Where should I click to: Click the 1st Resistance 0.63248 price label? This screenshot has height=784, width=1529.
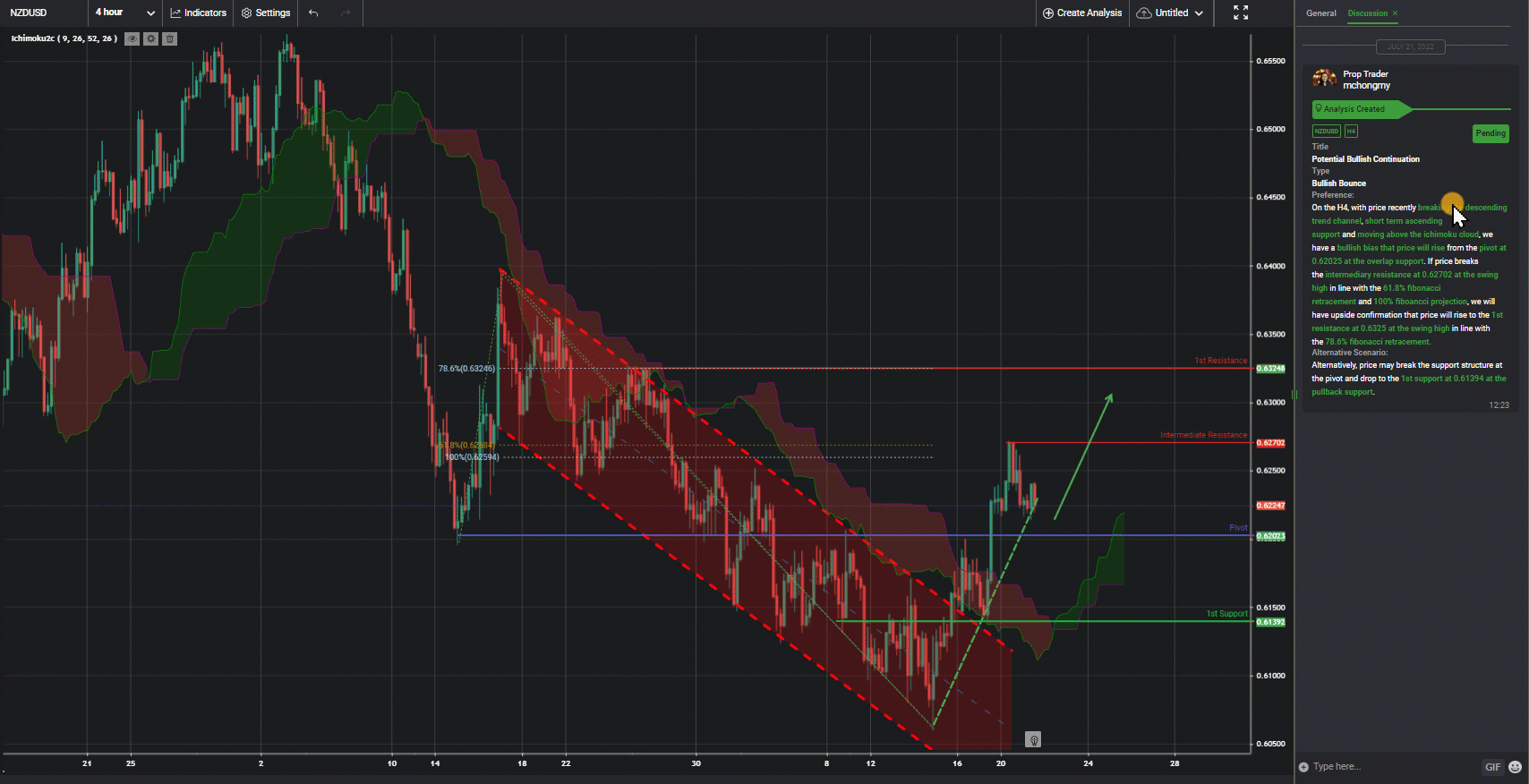click(x=1270, y=369)
